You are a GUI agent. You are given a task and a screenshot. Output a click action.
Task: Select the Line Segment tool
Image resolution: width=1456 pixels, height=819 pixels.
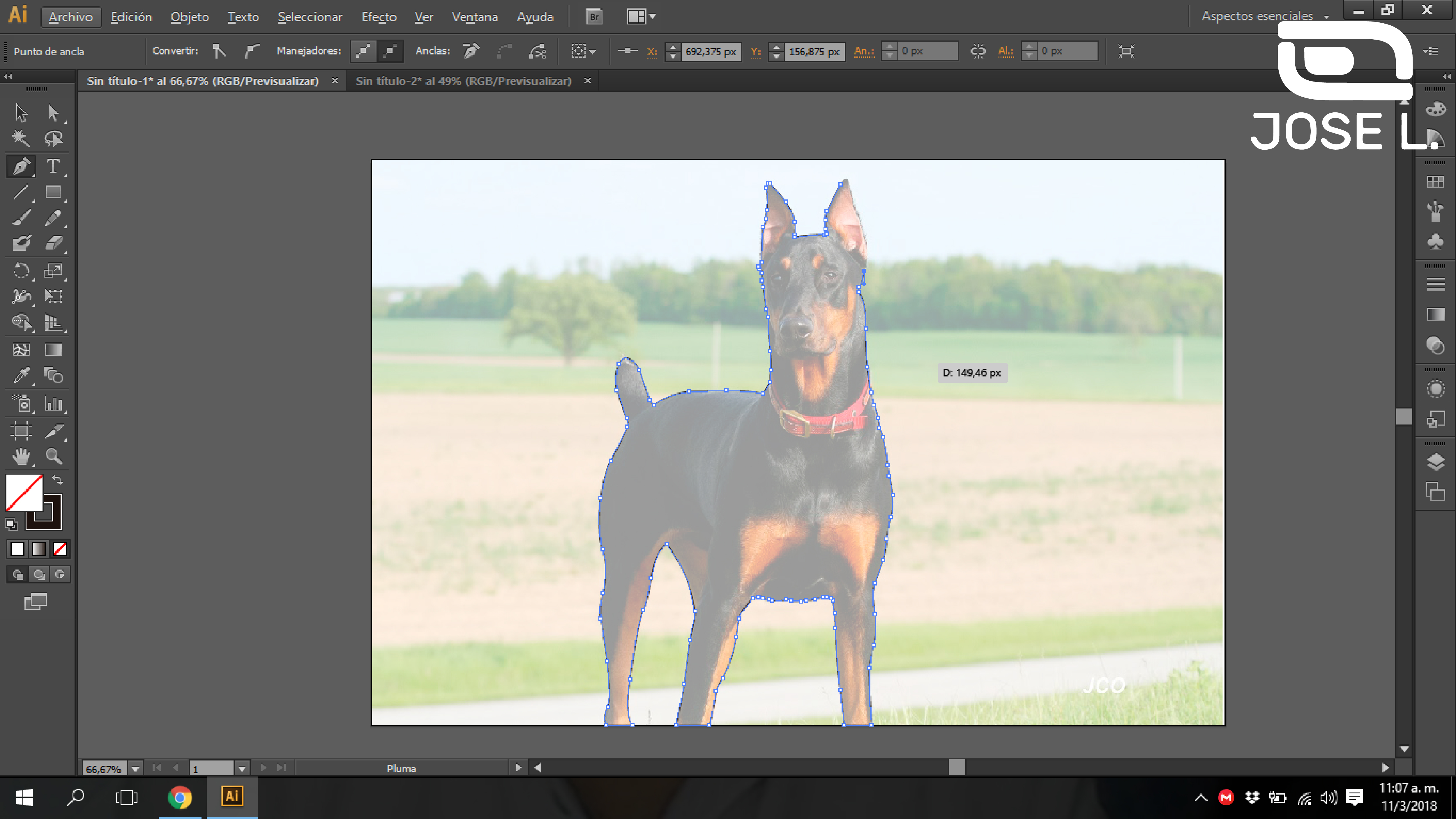[x=21, y=192]
